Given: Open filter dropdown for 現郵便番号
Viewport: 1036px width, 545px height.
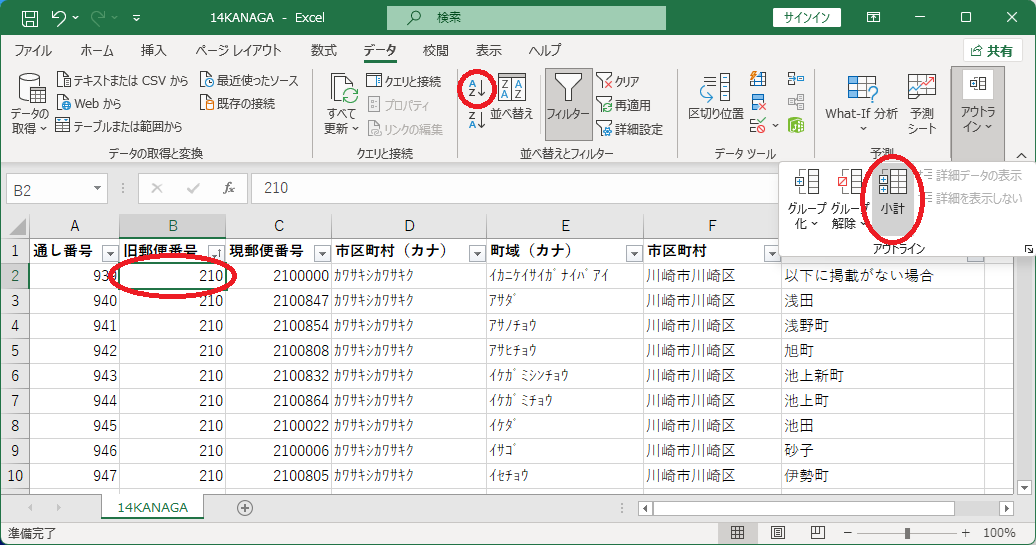Looking at the screenshot, I should (x=322, y=253).
